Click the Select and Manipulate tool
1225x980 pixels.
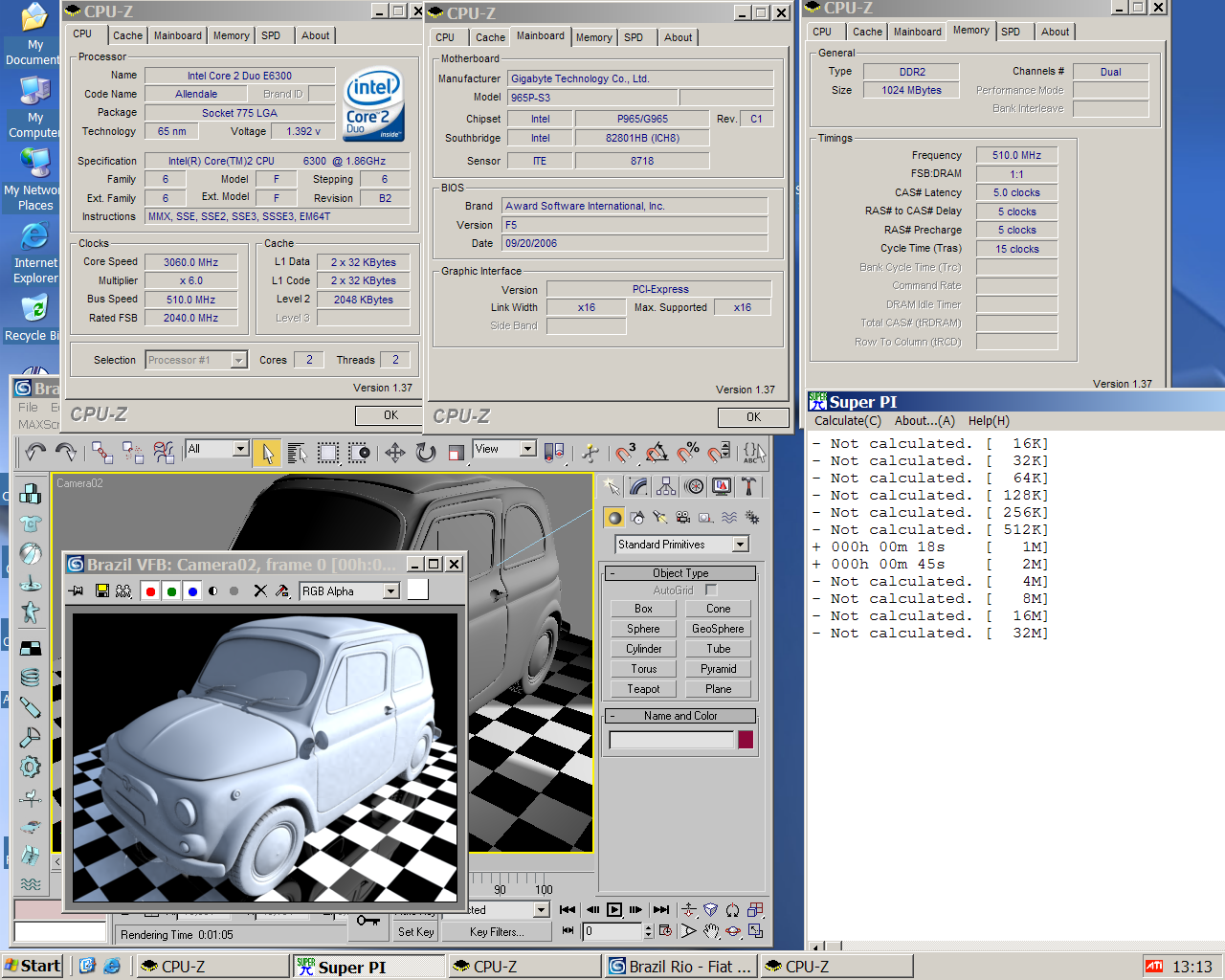point(590,452)
